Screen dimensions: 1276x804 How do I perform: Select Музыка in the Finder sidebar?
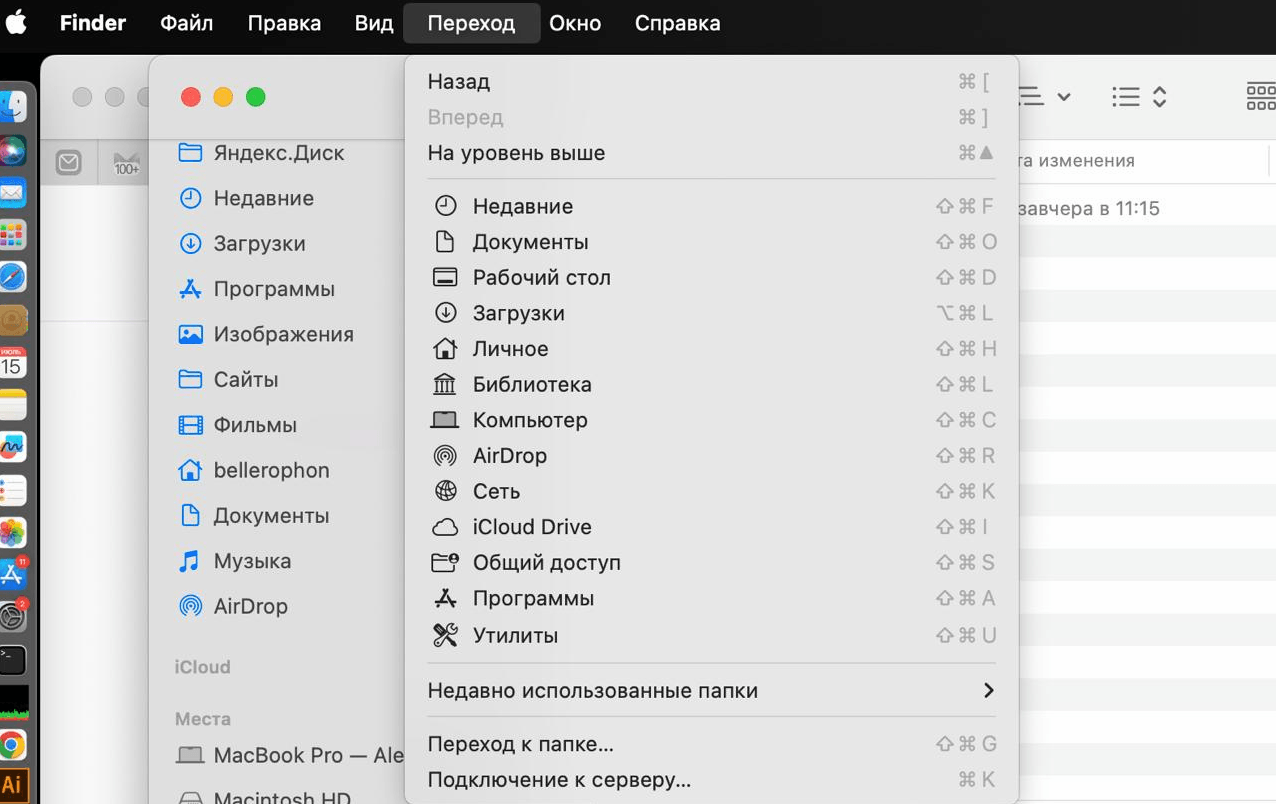tap(235, 561)
